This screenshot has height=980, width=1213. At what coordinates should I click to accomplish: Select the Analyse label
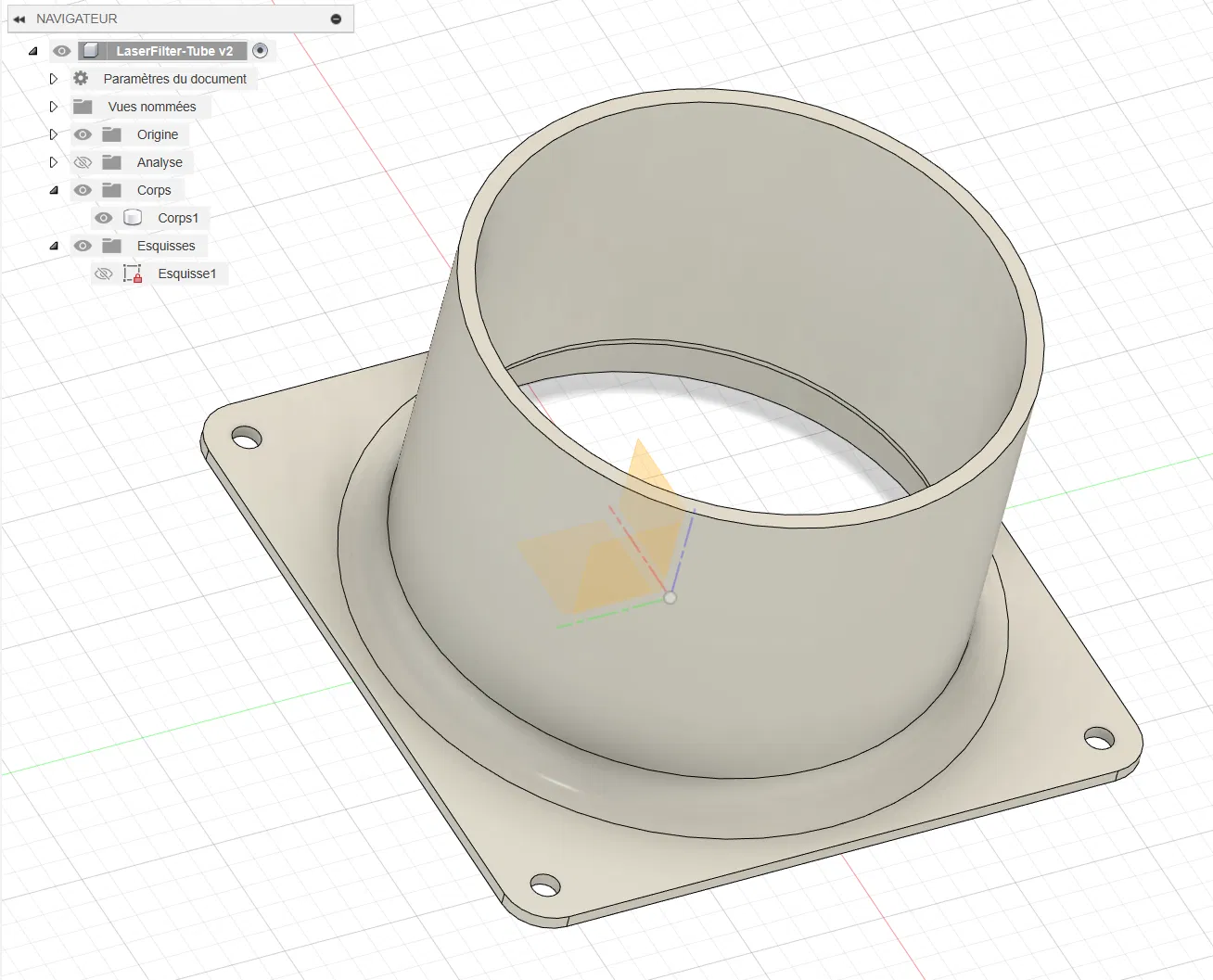pos(160,162)
